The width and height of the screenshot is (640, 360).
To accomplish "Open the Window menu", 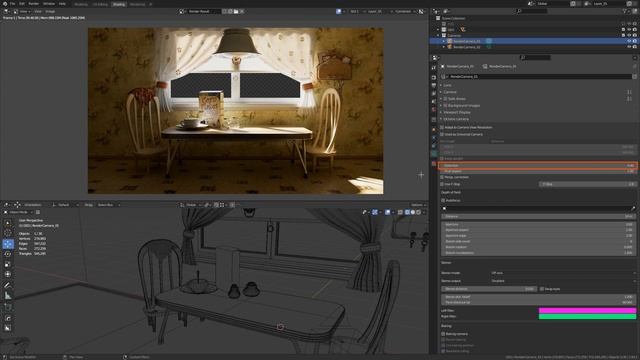I will coord(49,4).
